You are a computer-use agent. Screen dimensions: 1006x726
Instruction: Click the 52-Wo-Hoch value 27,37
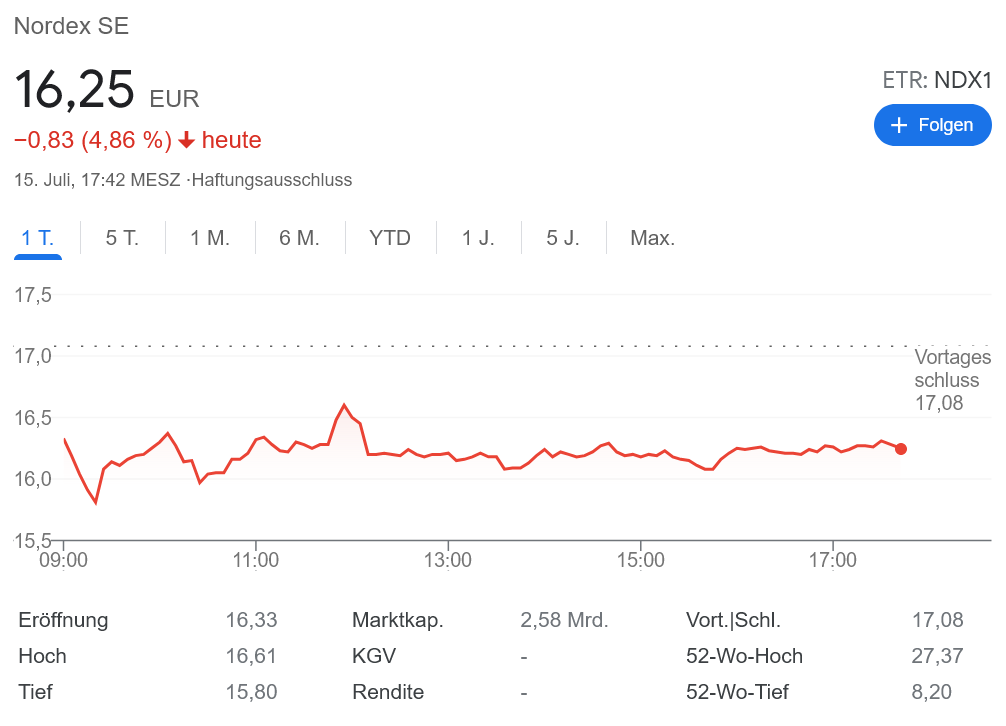click(937, 656)
